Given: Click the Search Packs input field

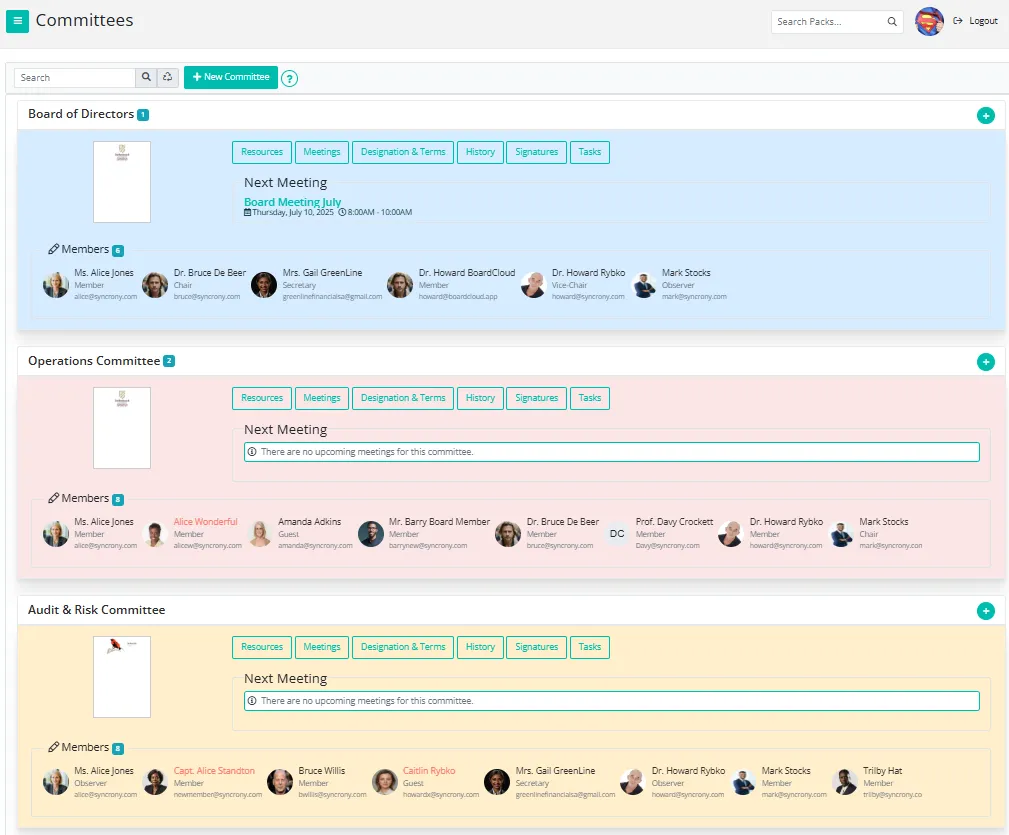Looking at the screenshot, I should (x=829, y=21).
